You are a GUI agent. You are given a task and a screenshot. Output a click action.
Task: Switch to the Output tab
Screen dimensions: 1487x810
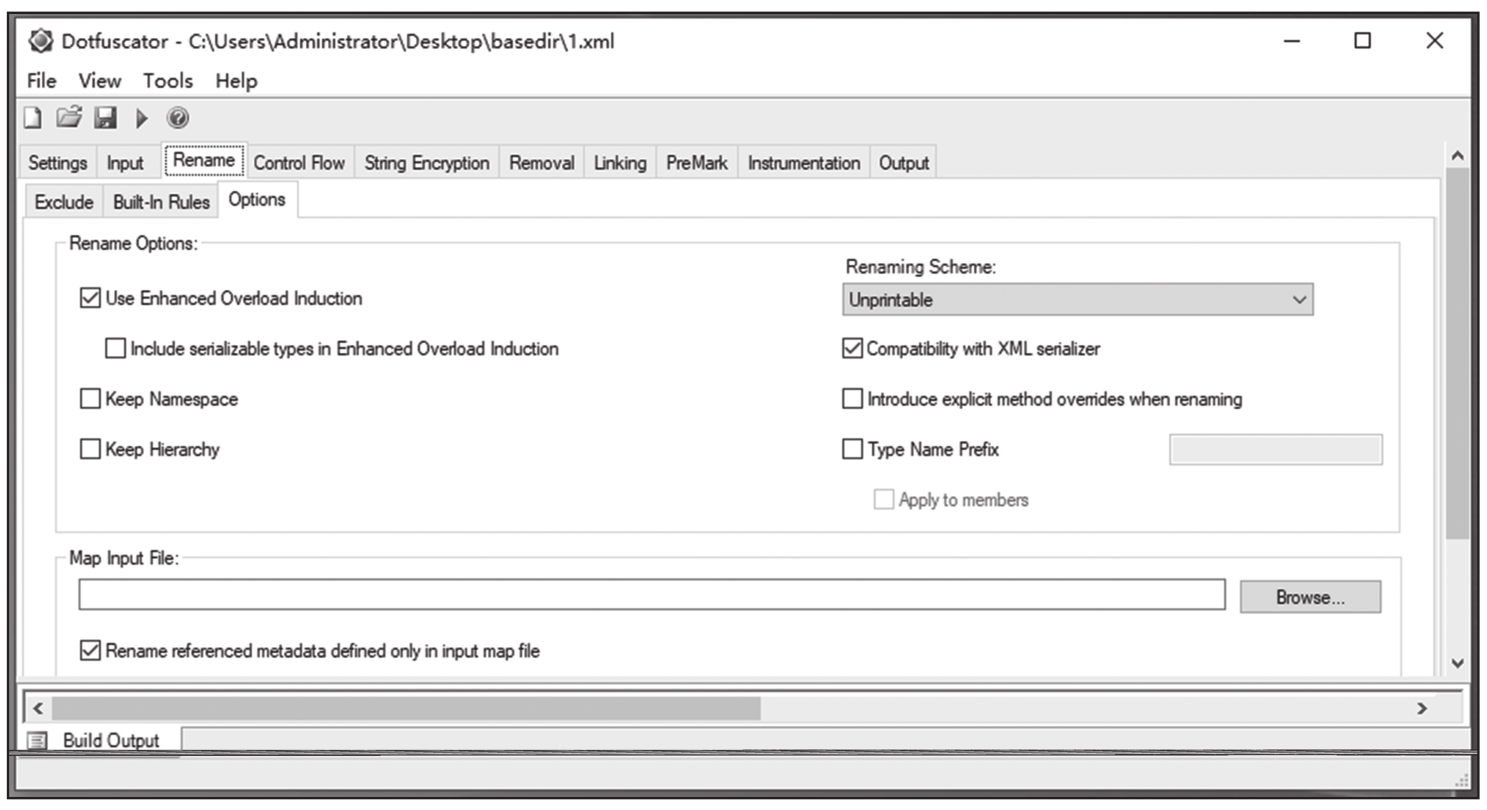[x=904, y=163]
